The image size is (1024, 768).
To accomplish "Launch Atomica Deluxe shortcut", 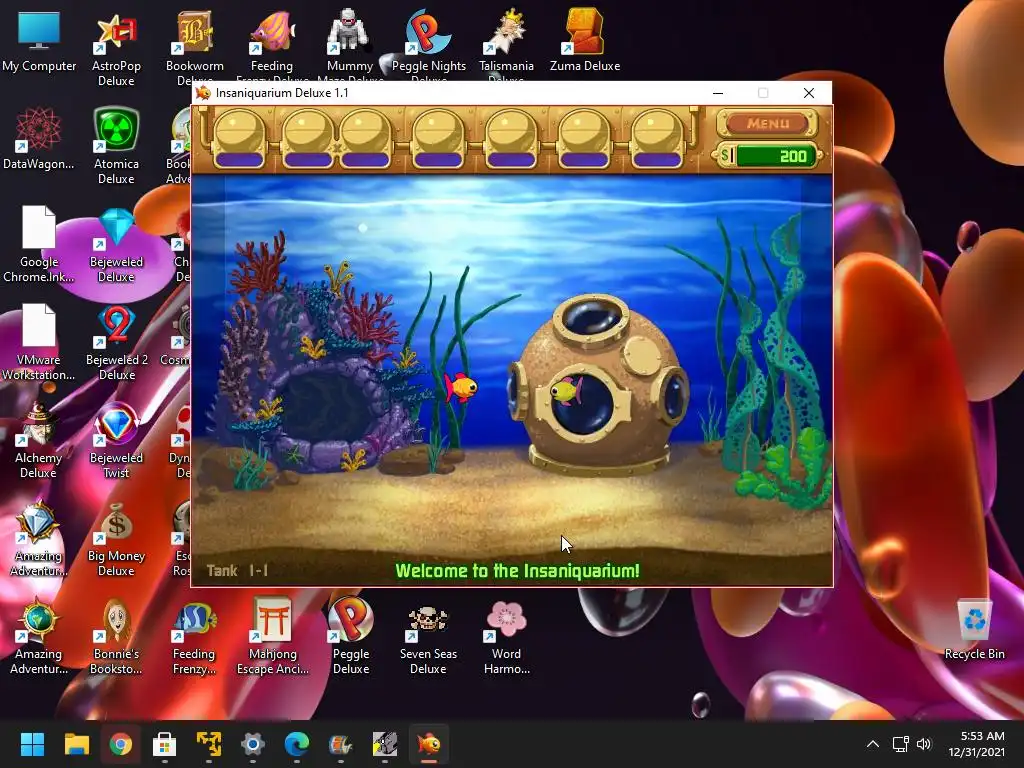I will (116, 147).
